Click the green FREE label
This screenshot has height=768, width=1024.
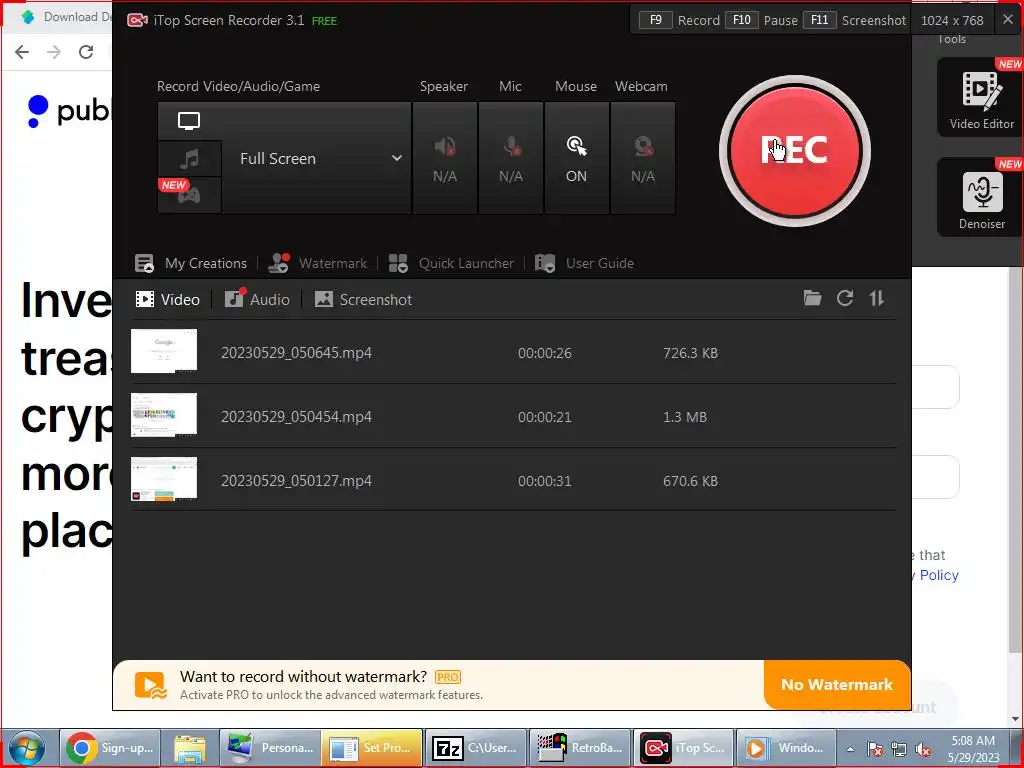pos(325,21)
